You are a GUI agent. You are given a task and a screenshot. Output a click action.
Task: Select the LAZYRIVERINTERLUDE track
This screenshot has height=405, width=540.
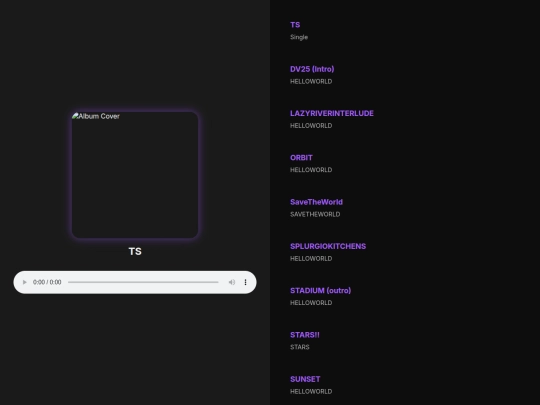(332, 113)
